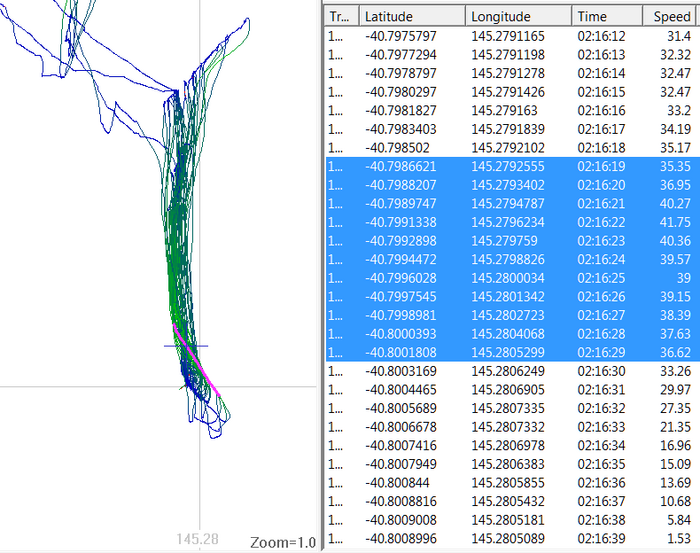The width and height of the screenshot is (700, 553).
Task: Click the Time column header
Action: click(x=606, y=17)
